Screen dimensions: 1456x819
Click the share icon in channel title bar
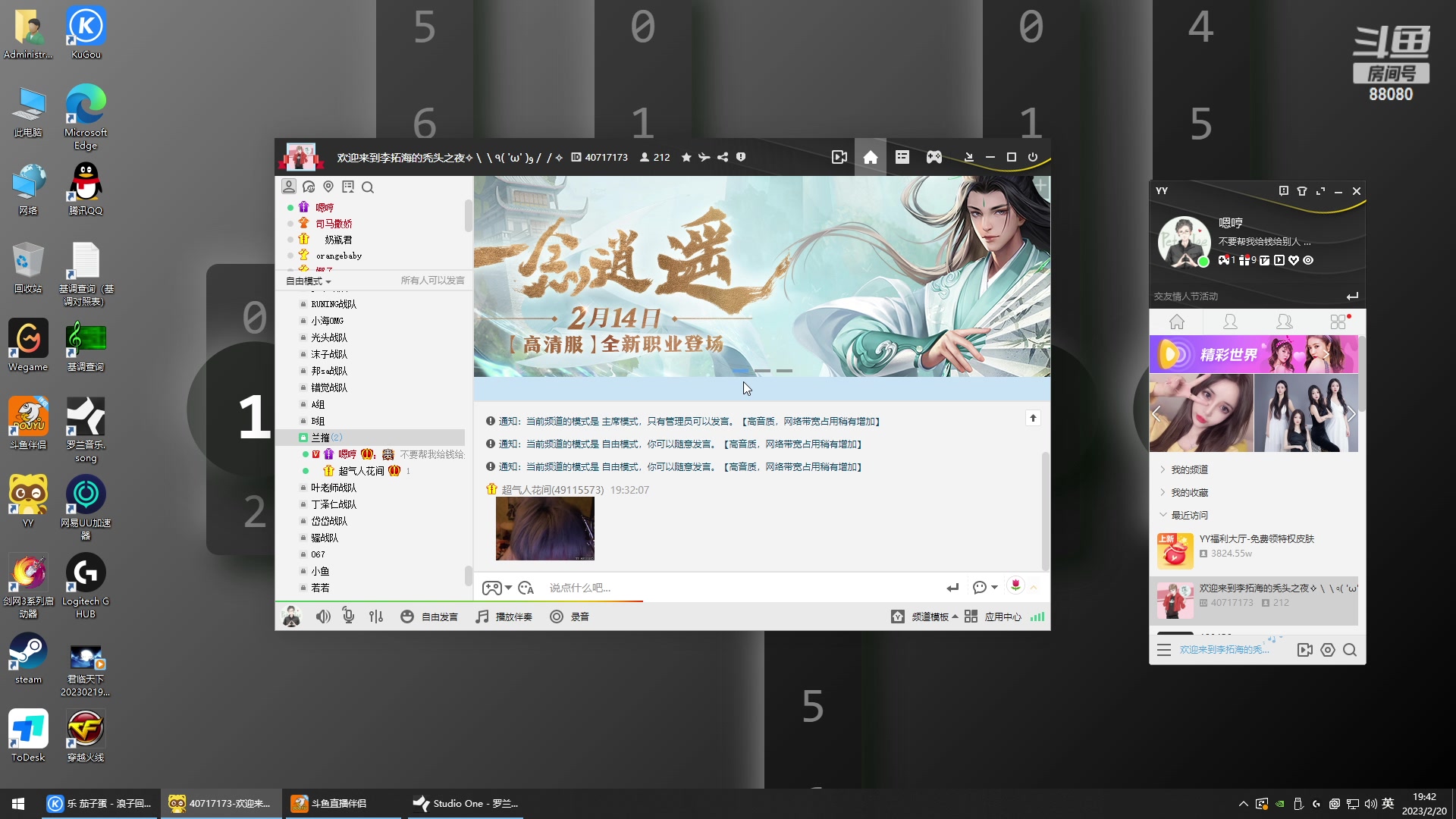point(723,157)
